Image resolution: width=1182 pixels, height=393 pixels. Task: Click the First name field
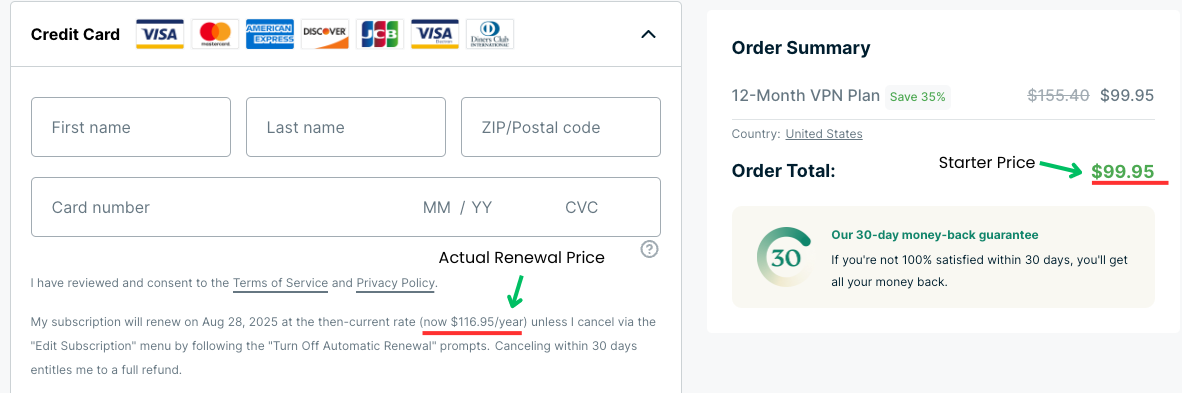pyautogui.click(x=131, y=127)
